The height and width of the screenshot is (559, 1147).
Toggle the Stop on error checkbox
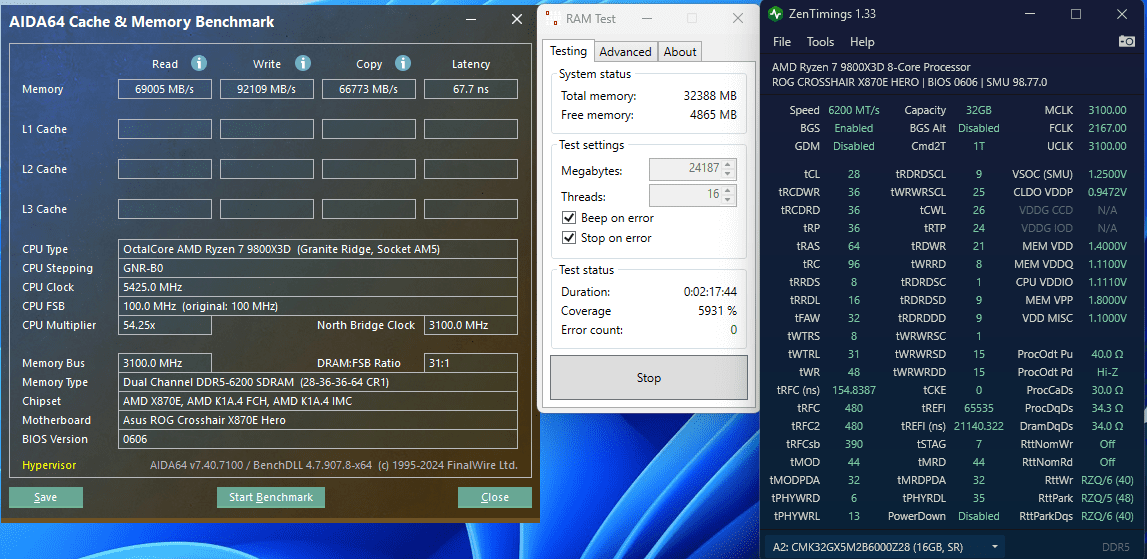[568, 238]
